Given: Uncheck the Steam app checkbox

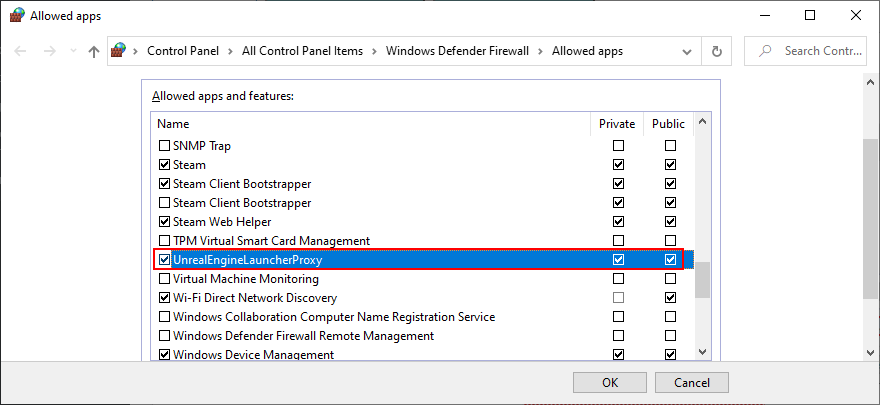Looking at the screenshot, I should click(x=164, y=165).
